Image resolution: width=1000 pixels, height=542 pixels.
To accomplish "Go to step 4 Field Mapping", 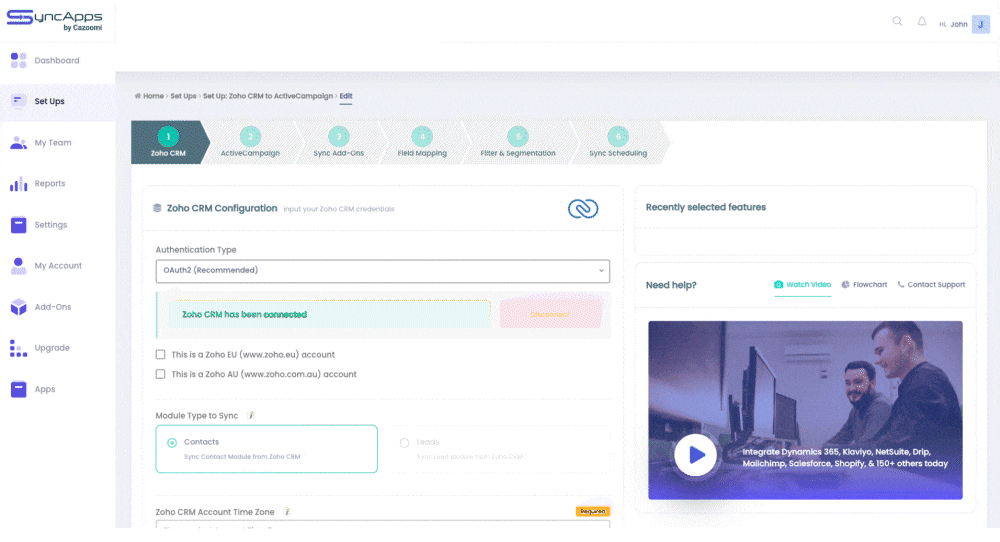I will pyautogui.click(x=422, y=143).
